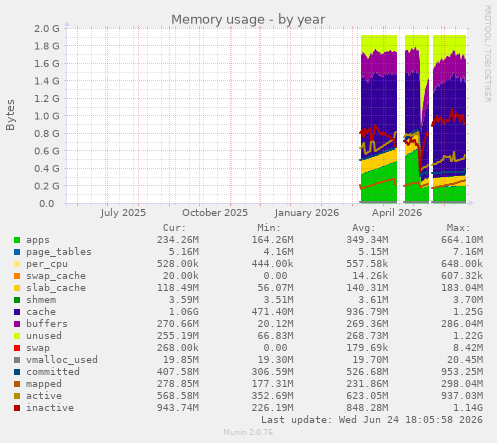Click the 'January 2026' x-axis label
The height and width of the screenshot is (443, 497).
pos(307,213)
